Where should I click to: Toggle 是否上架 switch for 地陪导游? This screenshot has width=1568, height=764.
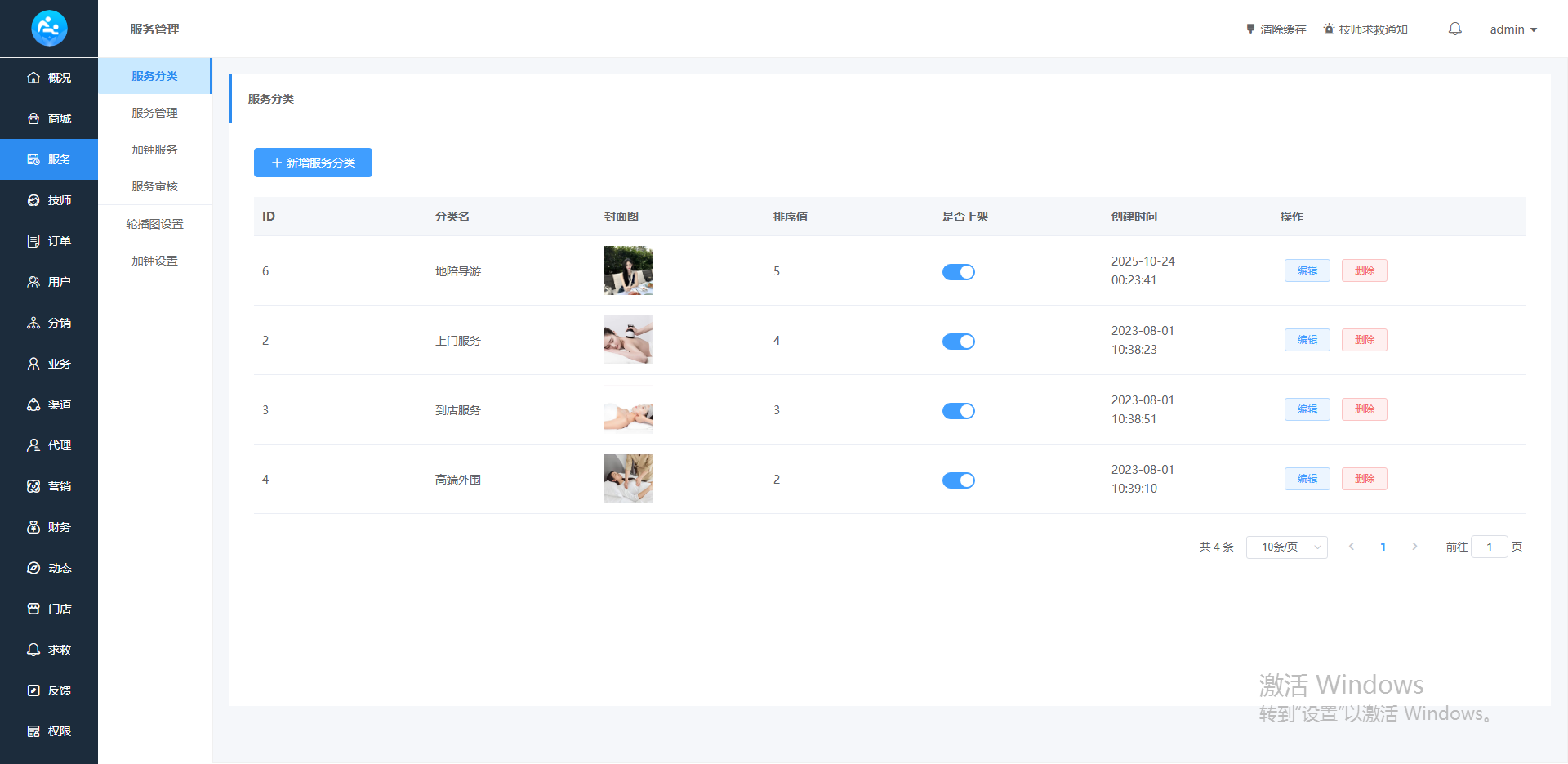tap(958, 272)
